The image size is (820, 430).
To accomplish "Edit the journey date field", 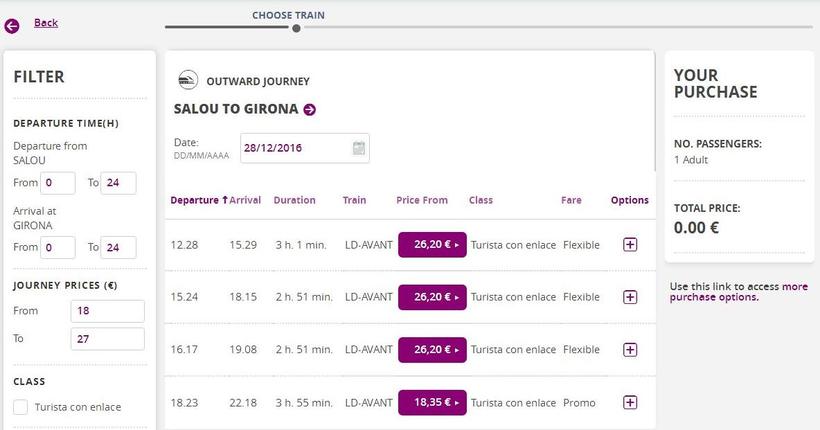I will (x=295, y=149).
